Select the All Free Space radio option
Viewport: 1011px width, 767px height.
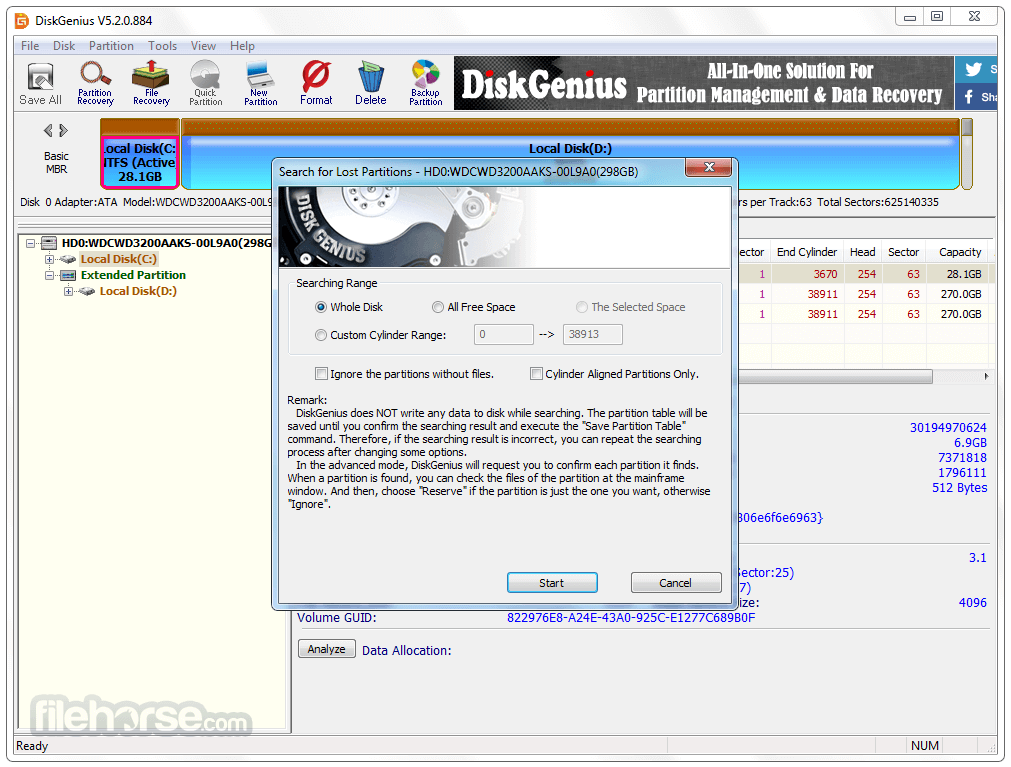[x=438, y=307]
